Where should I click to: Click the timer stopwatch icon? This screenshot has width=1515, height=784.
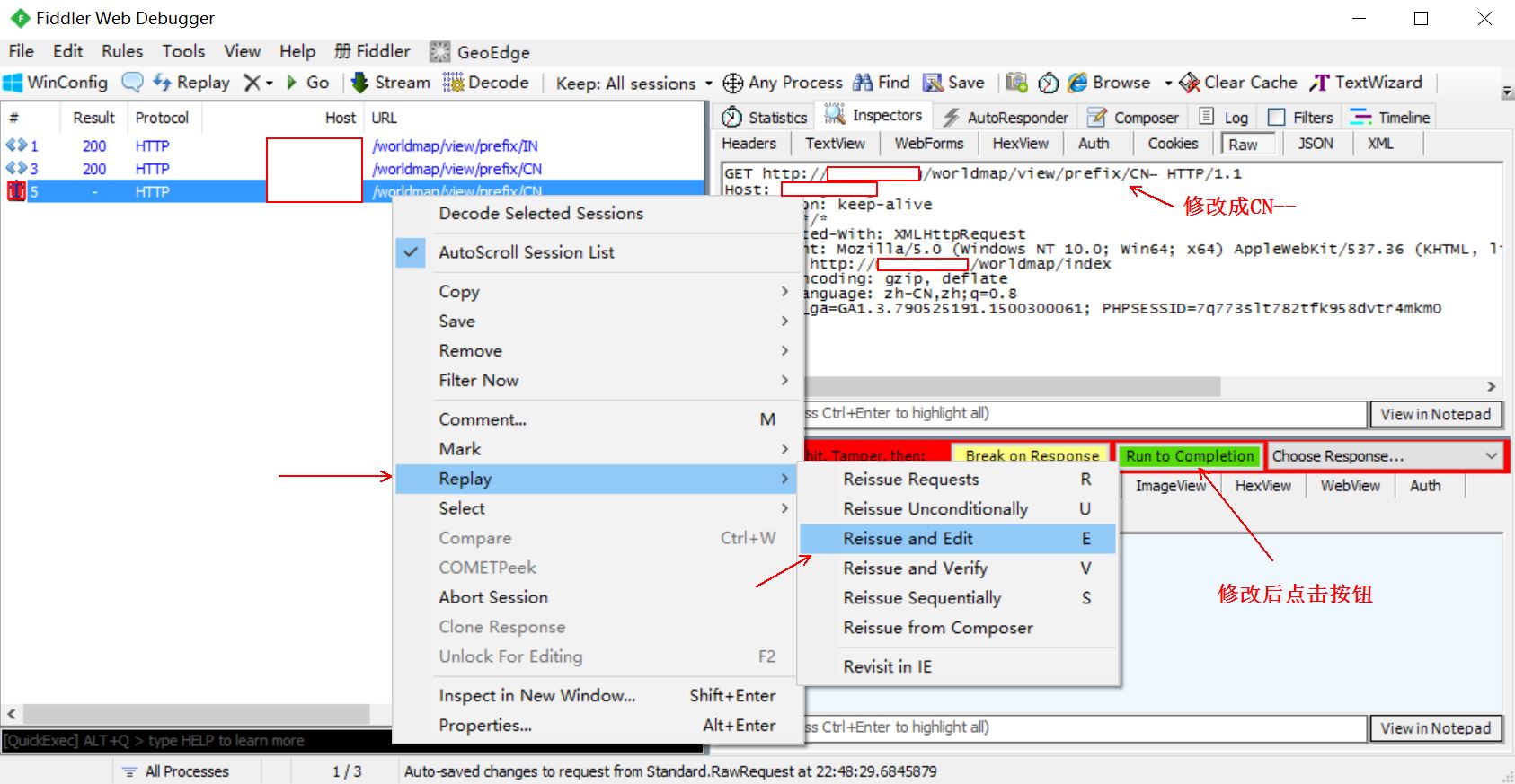tap(1048, 83)
